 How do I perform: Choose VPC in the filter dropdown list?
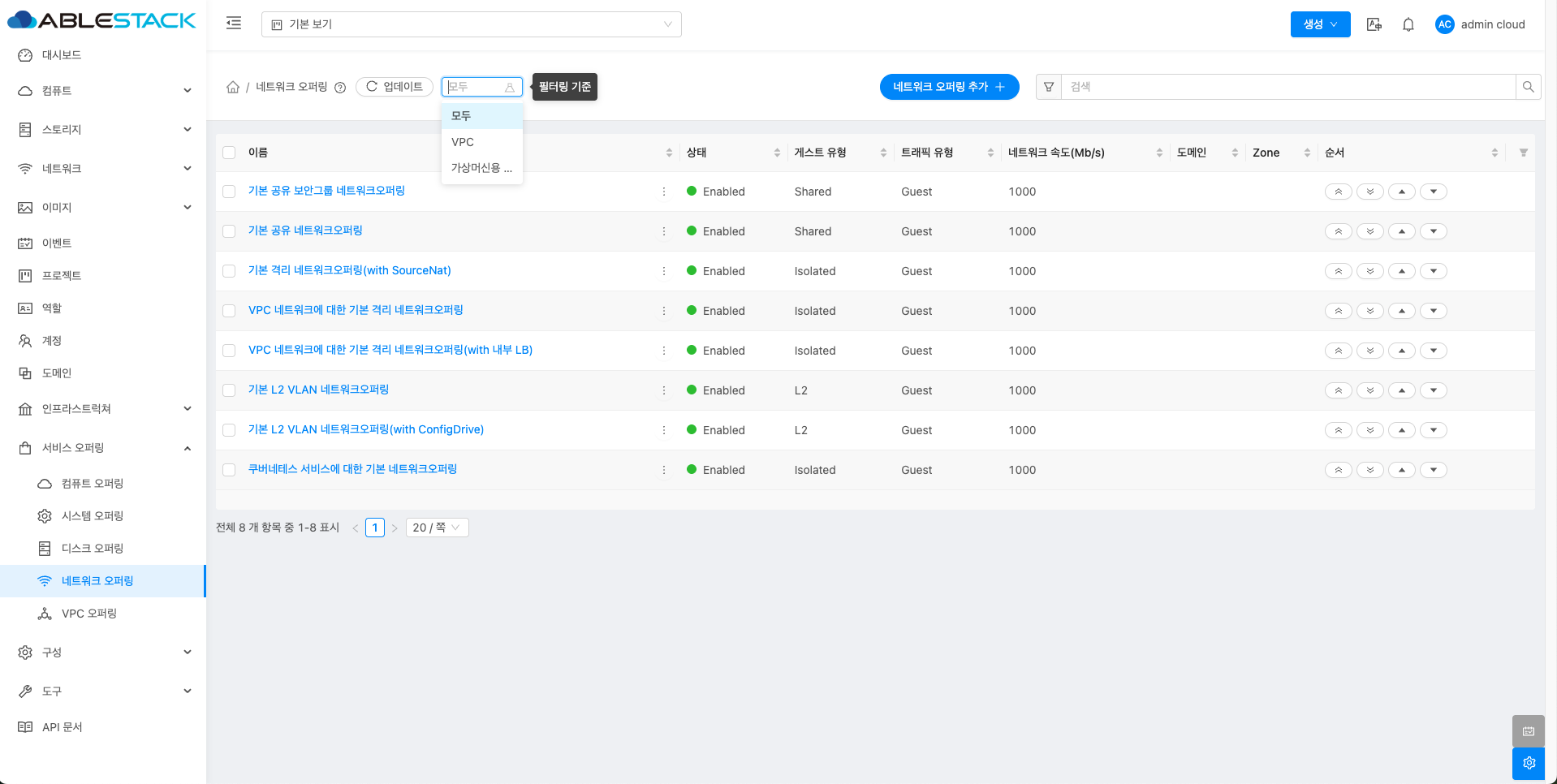[x=463, y=142]
